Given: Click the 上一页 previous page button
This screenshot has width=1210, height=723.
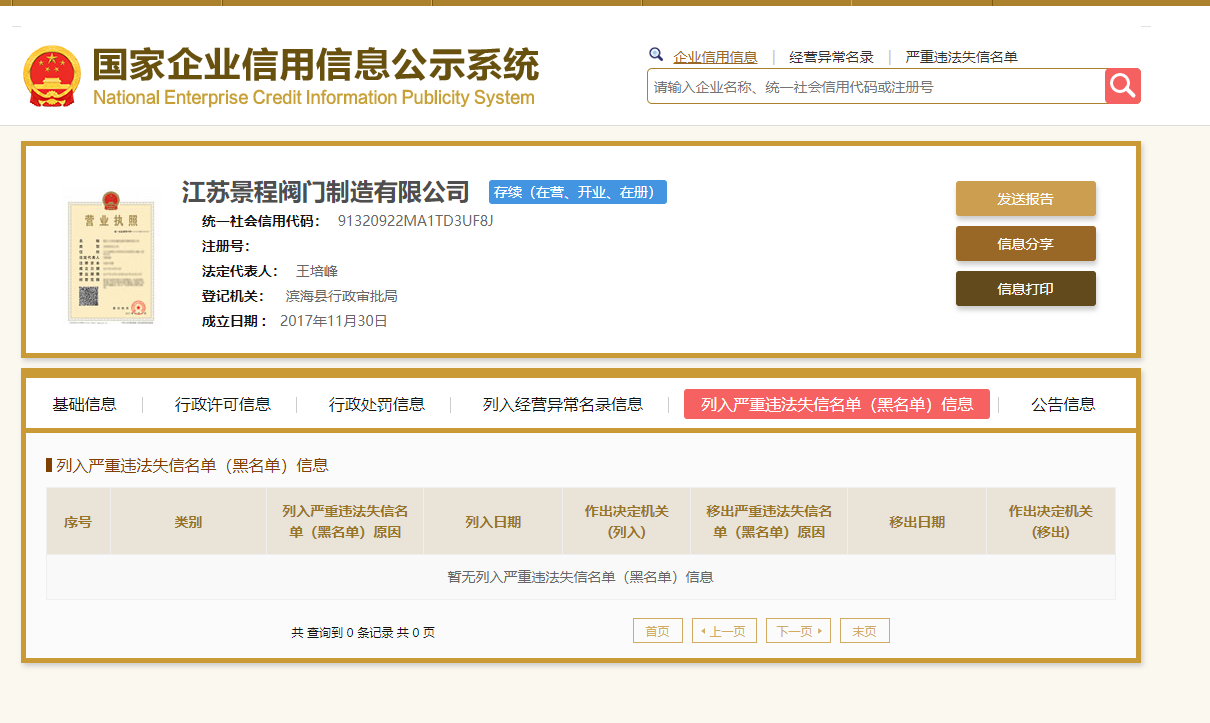Looking at the screenshot, I should click(724, 631).
